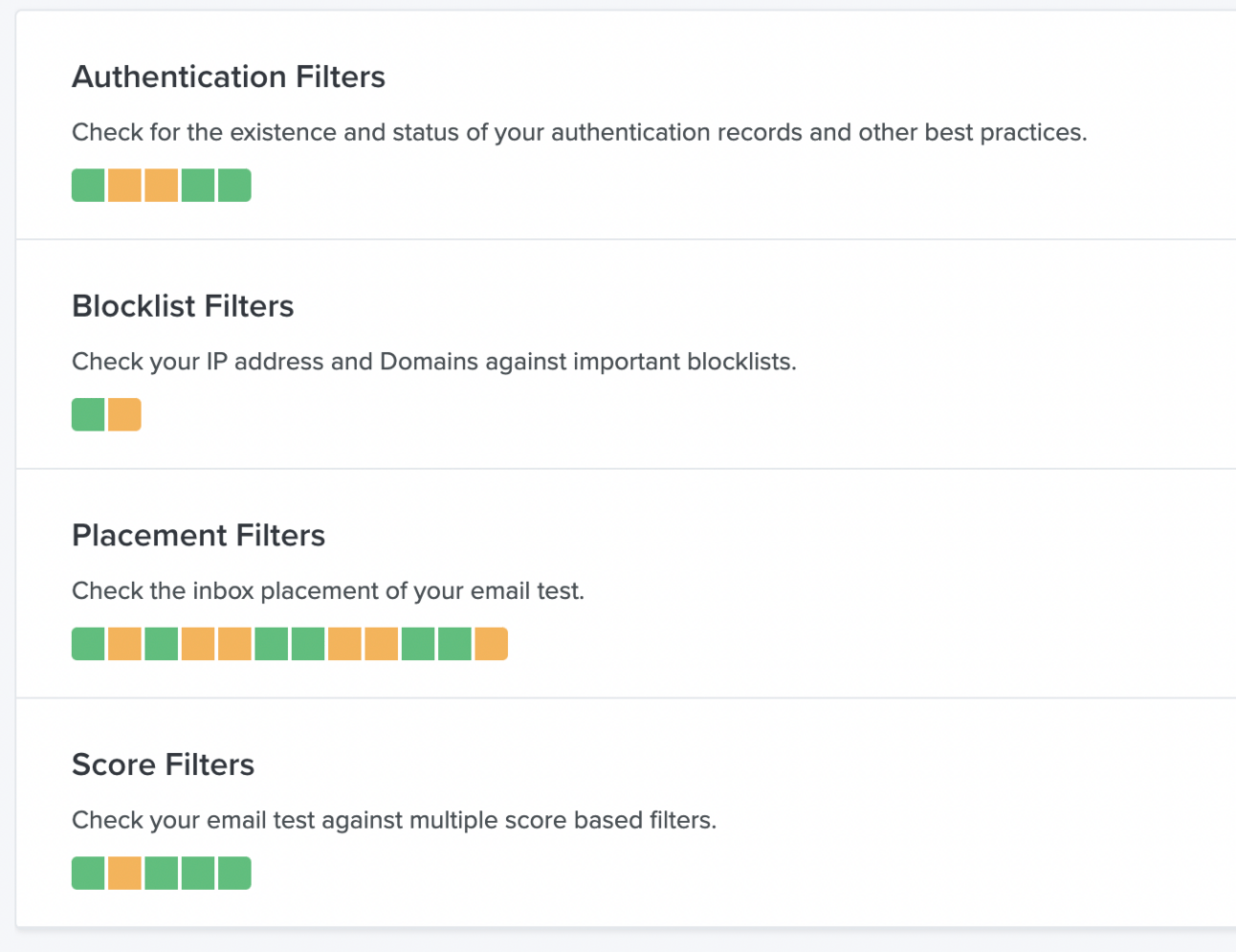Click the Blocklist Filters description text
1236x952 pixels.
pos(433,362)
